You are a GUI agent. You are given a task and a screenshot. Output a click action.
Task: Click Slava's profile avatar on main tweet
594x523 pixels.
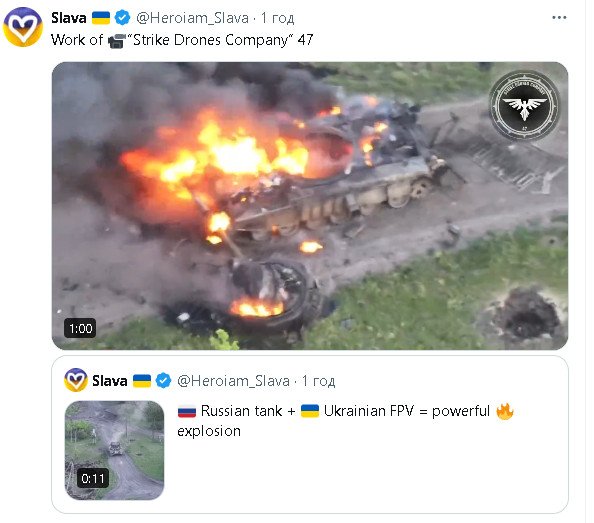click(x=23, y=27)
